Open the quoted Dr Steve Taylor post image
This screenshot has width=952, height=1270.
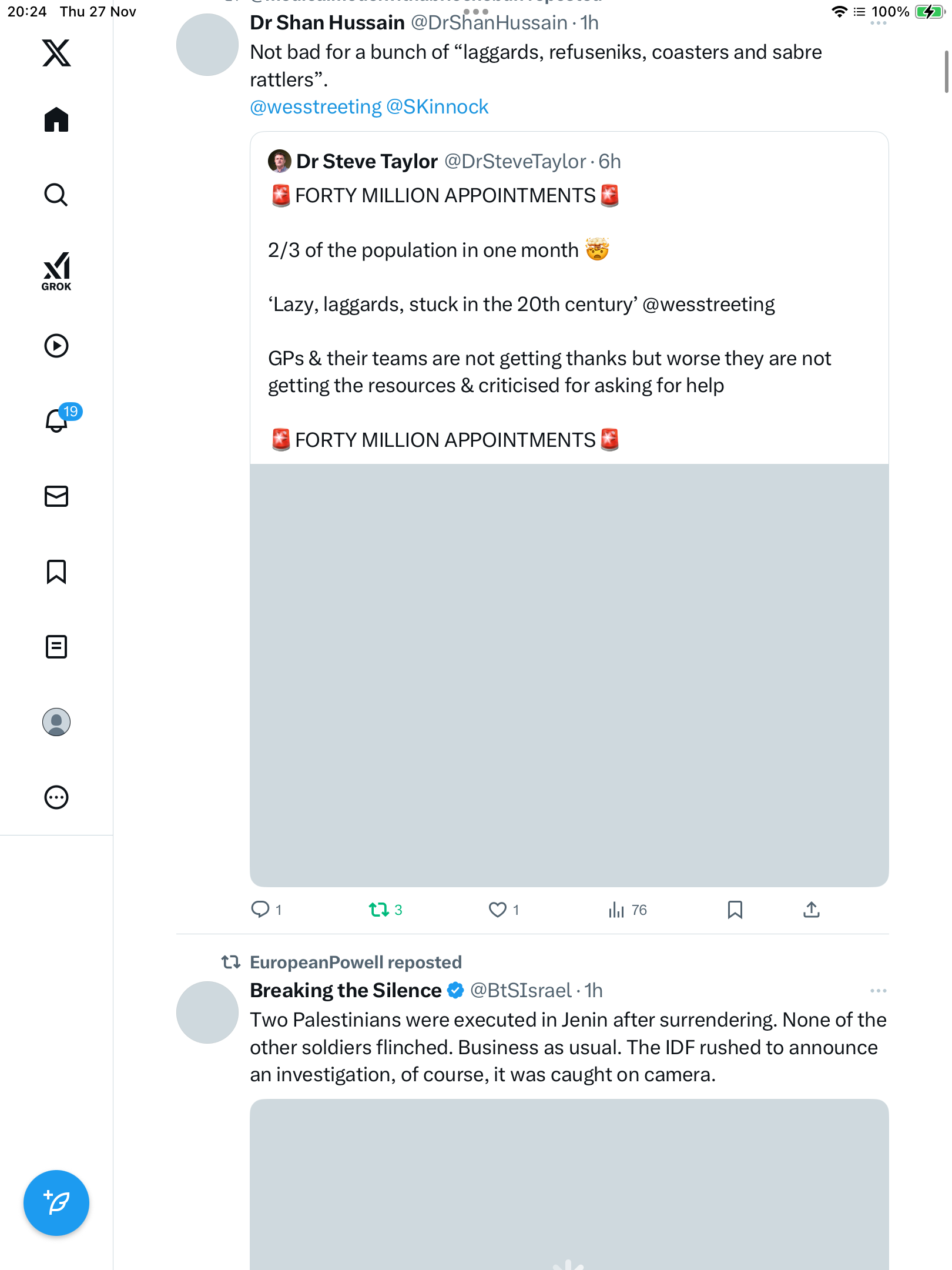tap(569, 675)
